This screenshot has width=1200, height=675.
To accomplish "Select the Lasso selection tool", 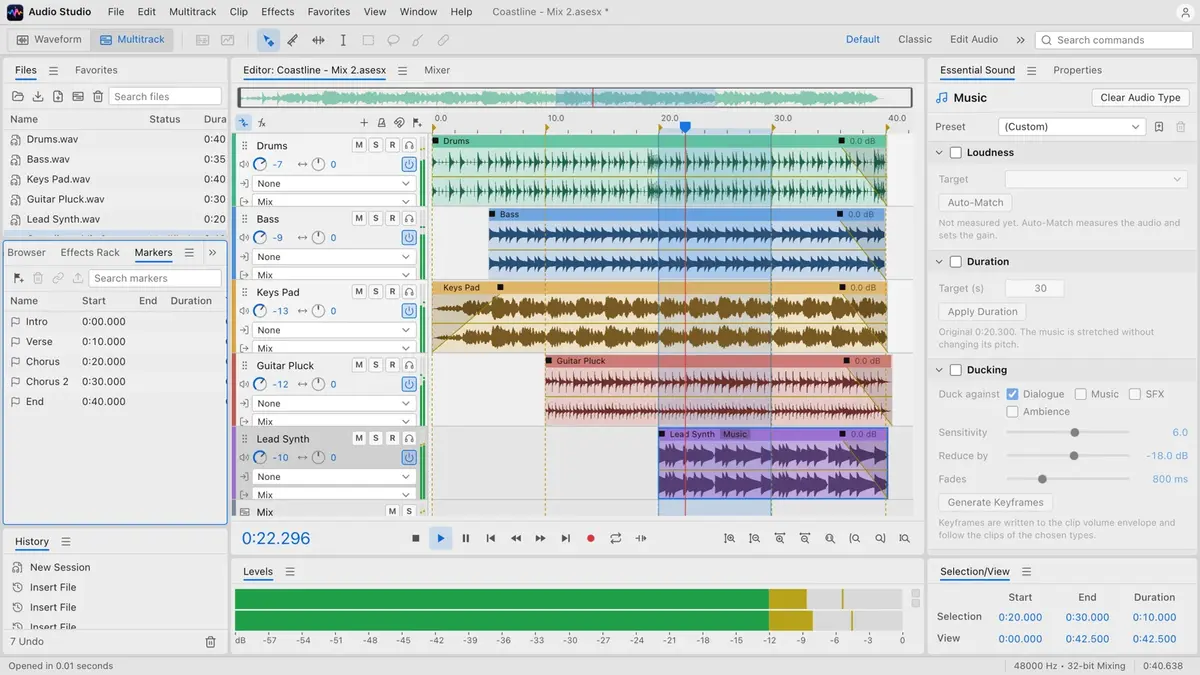I will 393,40.
